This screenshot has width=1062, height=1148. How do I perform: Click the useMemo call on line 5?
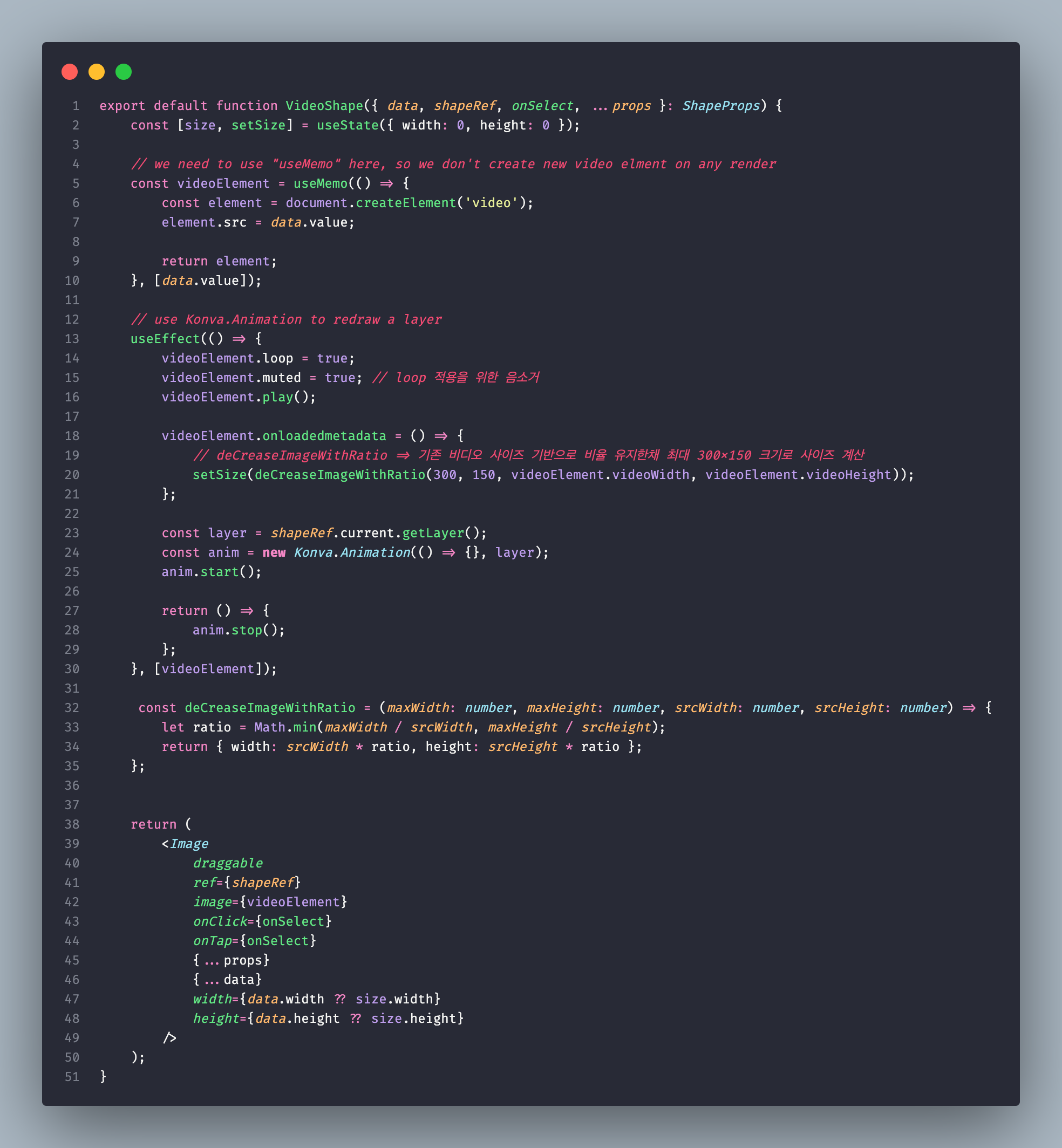point(320,183)
